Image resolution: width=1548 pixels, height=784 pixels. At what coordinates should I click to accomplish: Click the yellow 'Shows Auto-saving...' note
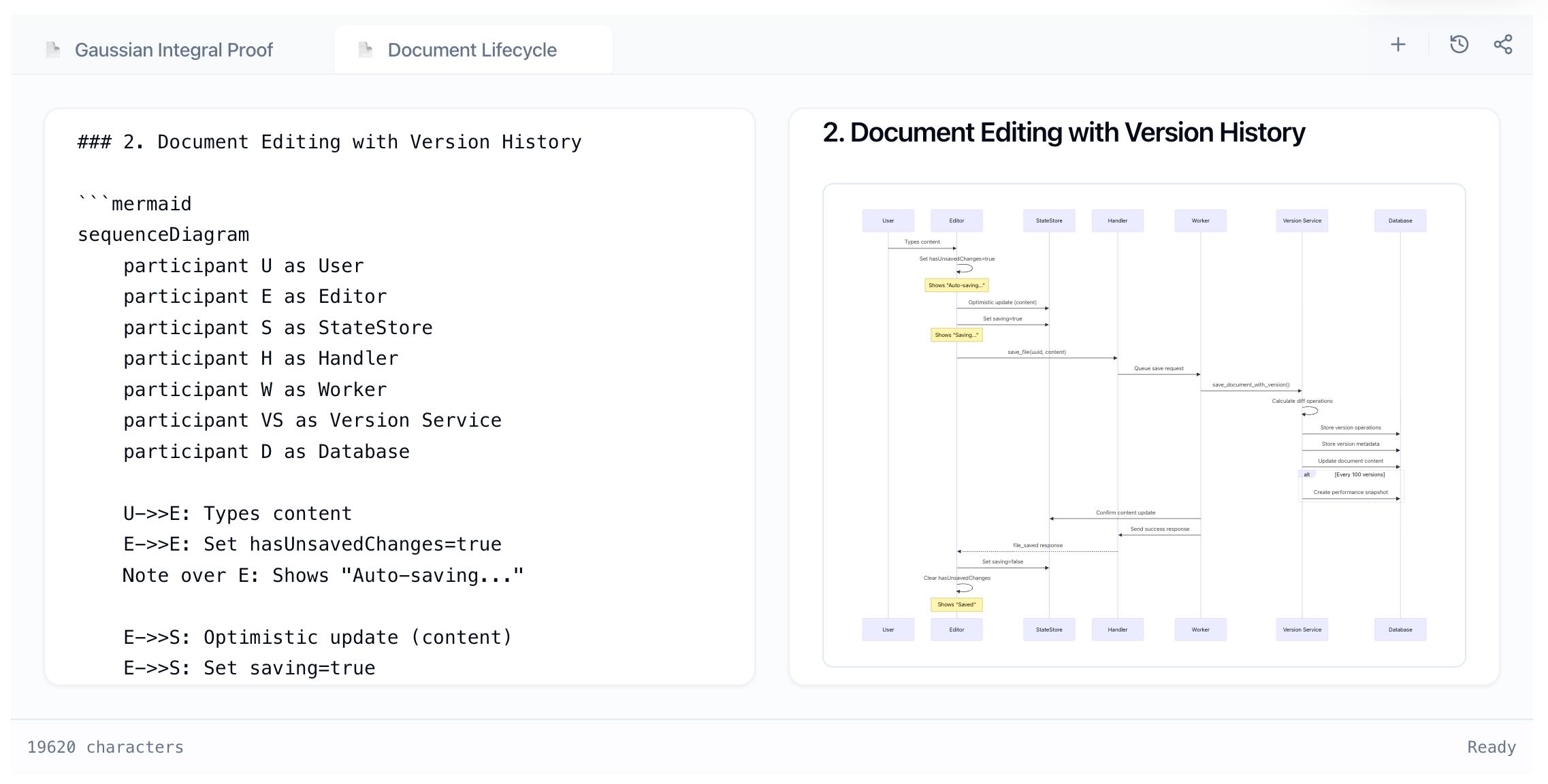tap(956, 285)
